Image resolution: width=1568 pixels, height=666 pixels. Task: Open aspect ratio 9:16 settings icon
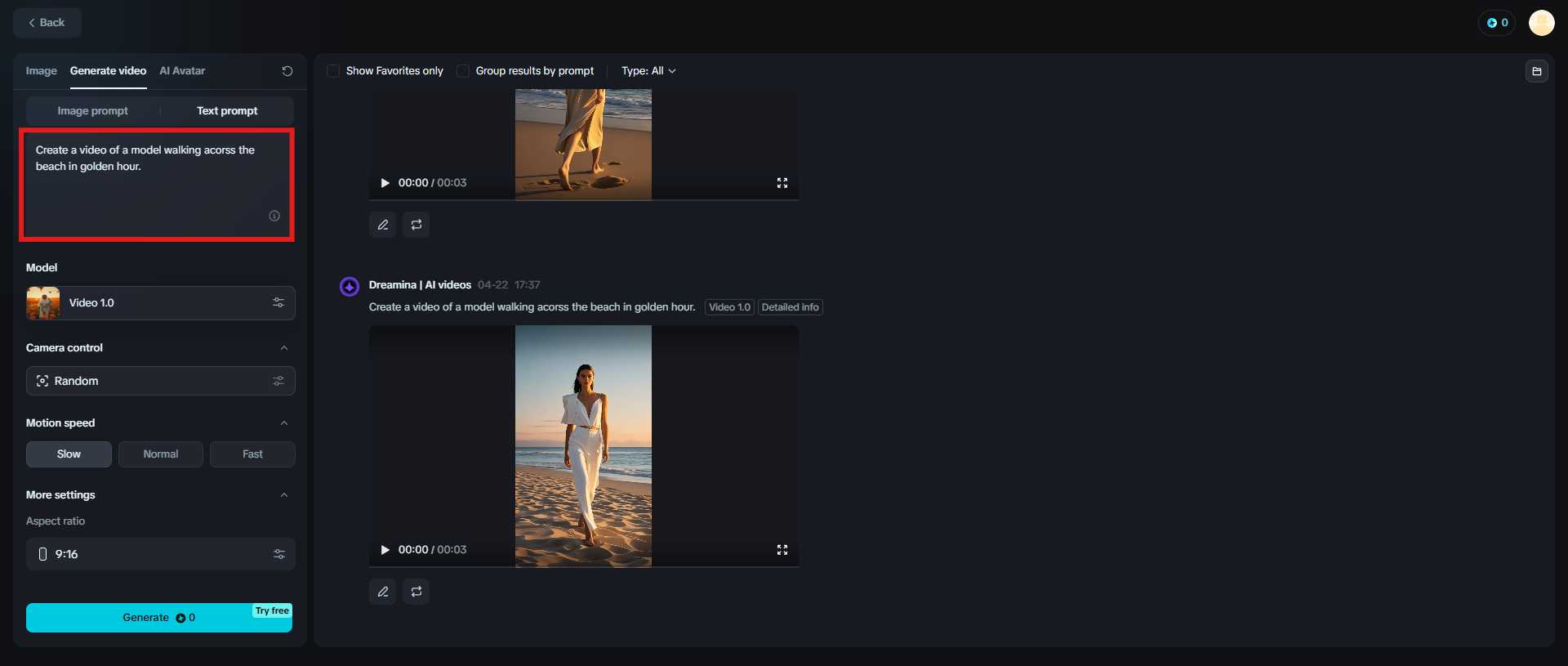point(279,554)
